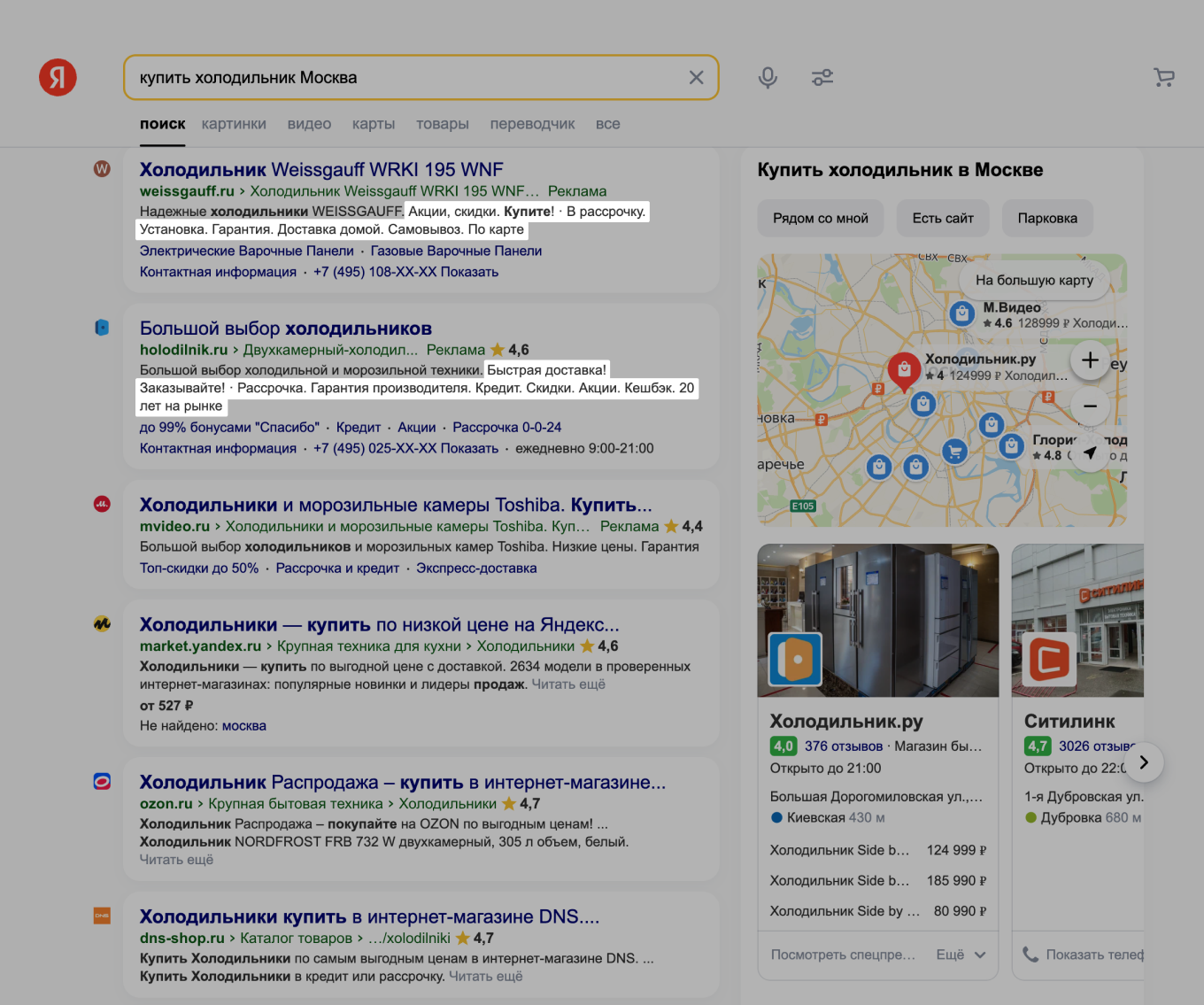This screenshot has width=1204, height=1005.
Task: Clear the search query with the X icon
Action: pos(696,77)
